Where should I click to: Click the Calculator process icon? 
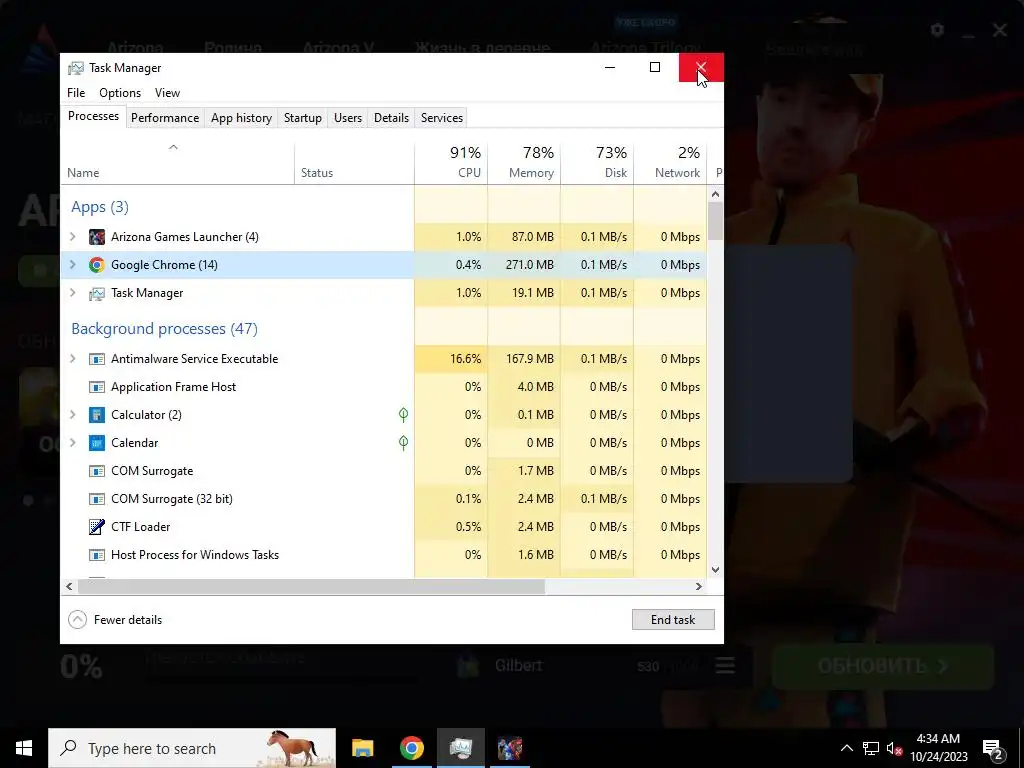(97, 415)
